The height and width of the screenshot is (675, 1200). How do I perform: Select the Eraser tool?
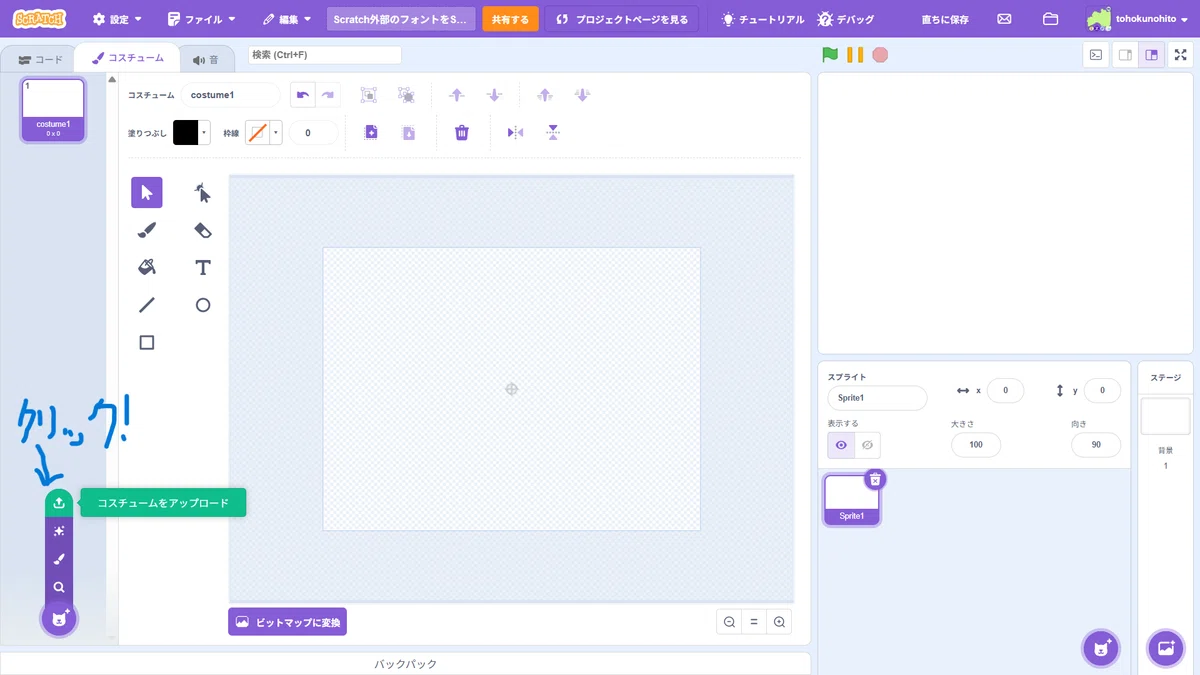point(203,230)
